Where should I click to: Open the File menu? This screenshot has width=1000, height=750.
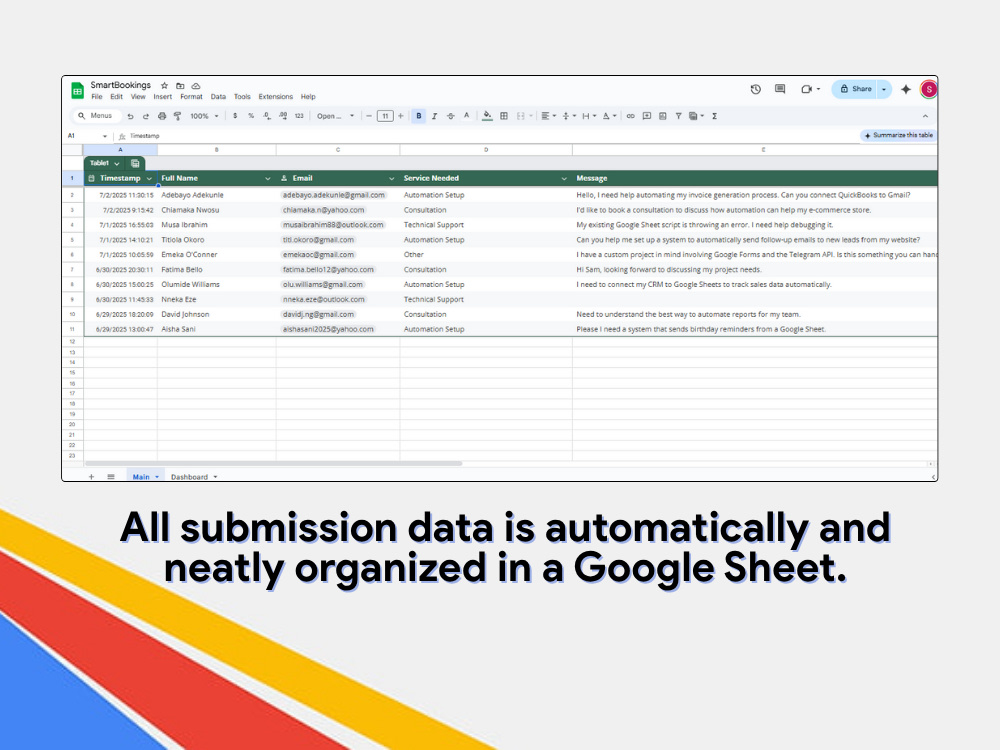point(96,97)
